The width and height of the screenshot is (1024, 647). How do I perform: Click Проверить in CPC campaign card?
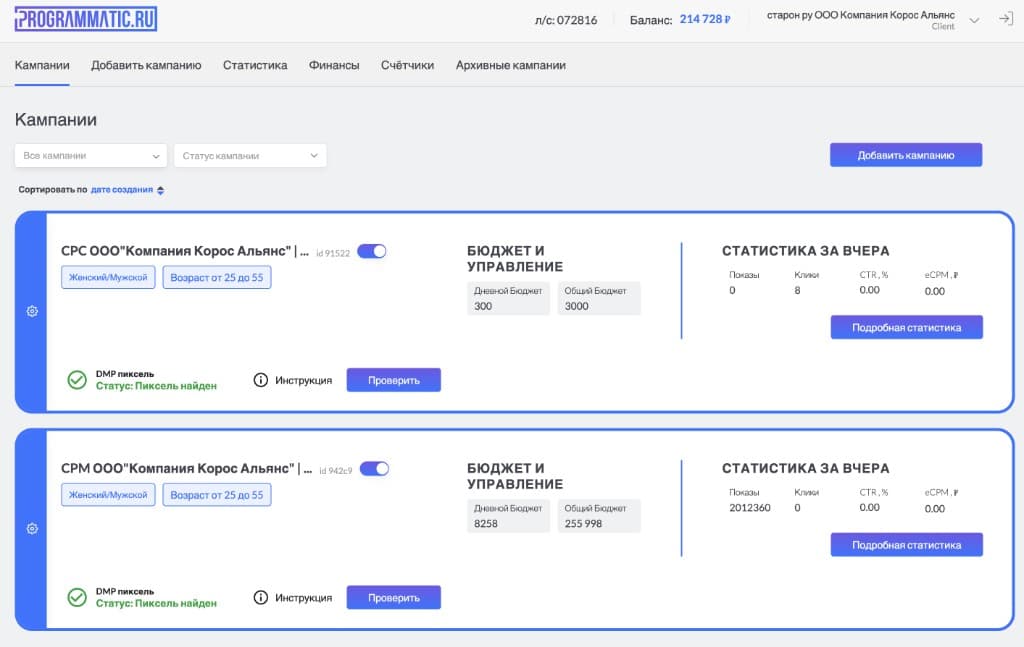[x=394, y=380]
